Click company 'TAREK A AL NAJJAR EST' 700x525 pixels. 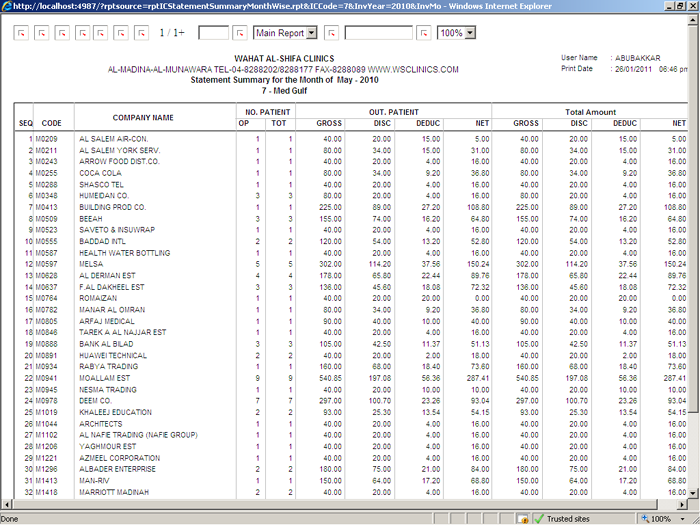point(123,333)
